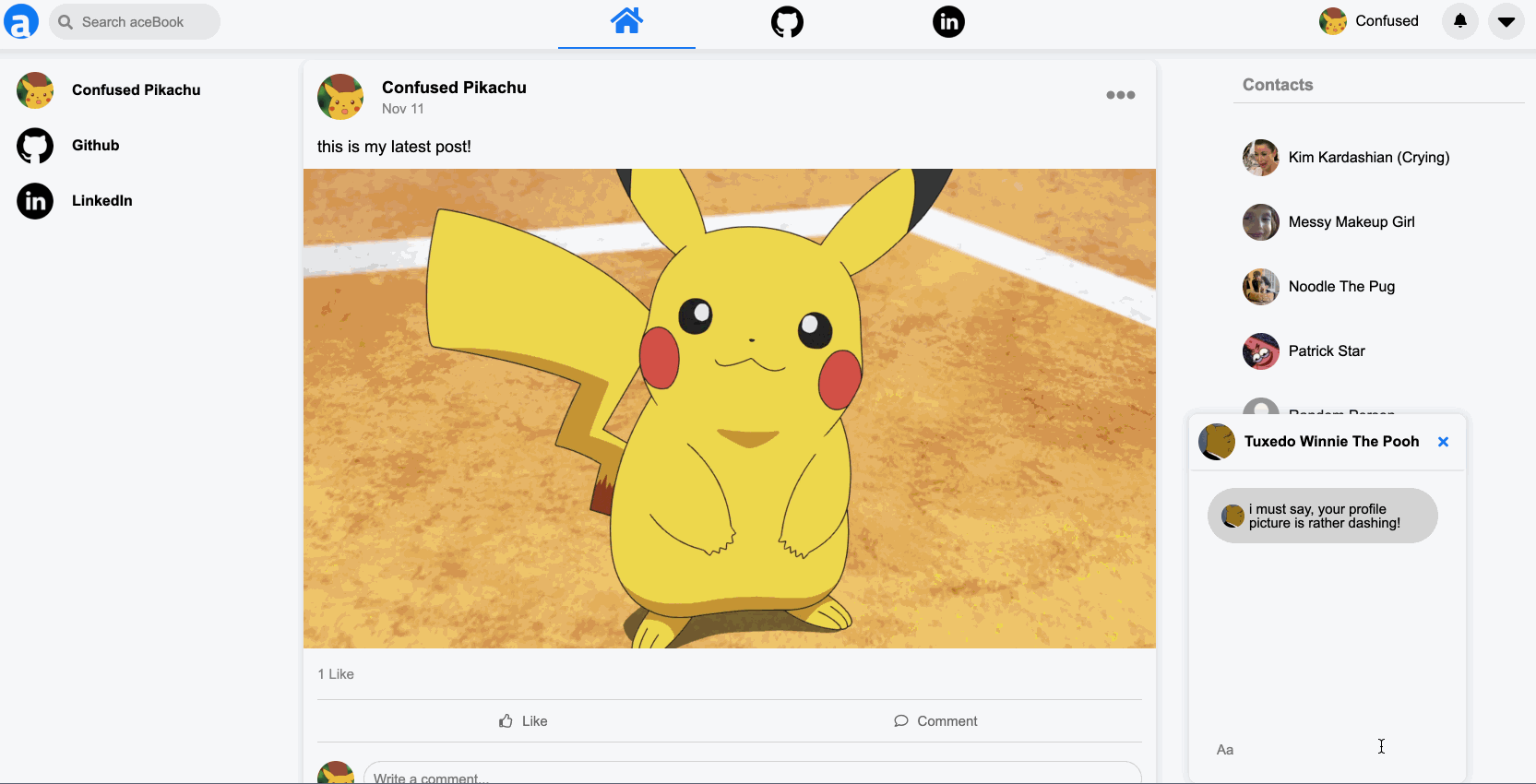Open chat with Messy Makeup Girl
This screenshot has width=1536, height=784.
coord(1351,222)
